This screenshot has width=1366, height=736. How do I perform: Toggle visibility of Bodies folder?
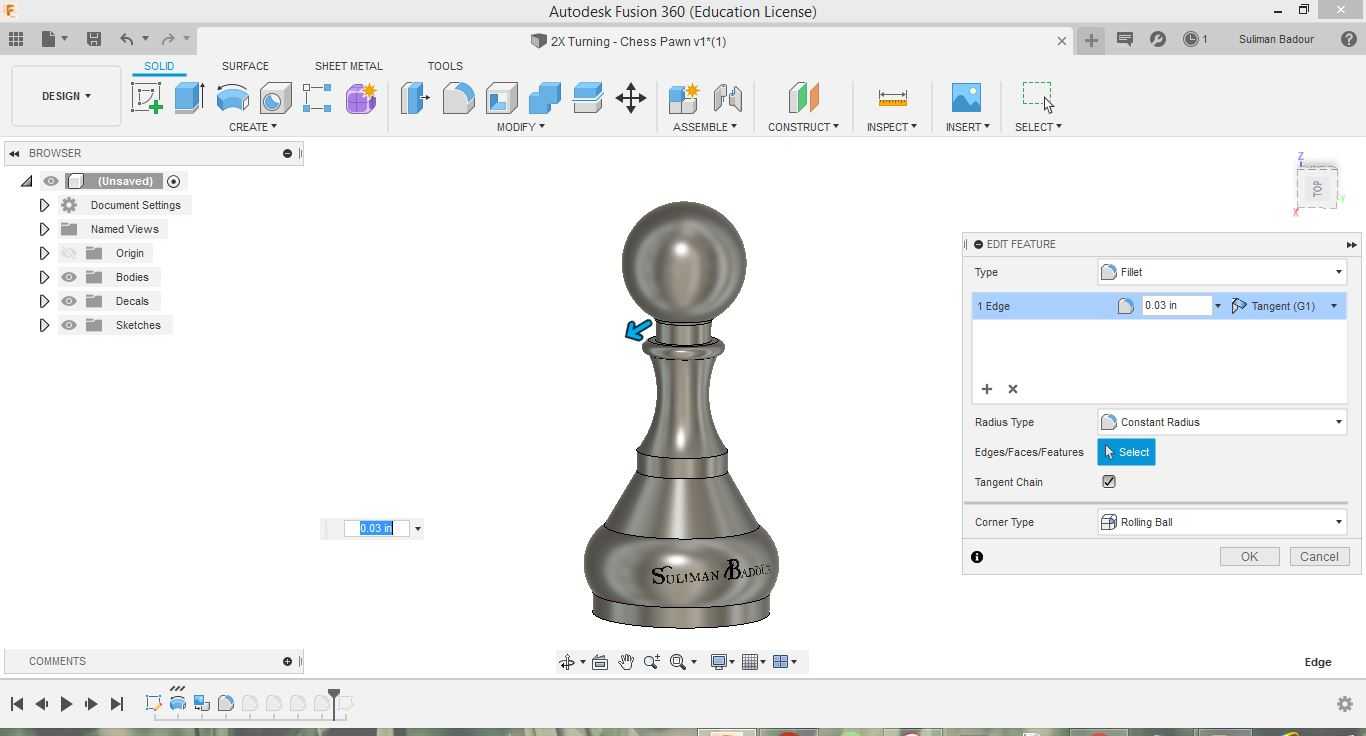coord(69,277)
